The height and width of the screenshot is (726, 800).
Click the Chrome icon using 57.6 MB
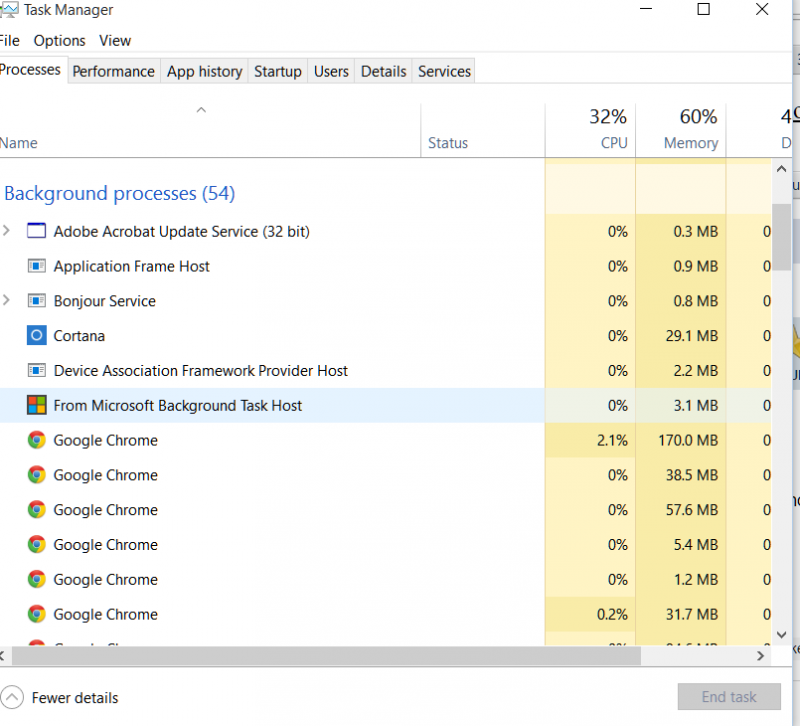point(36,509)
